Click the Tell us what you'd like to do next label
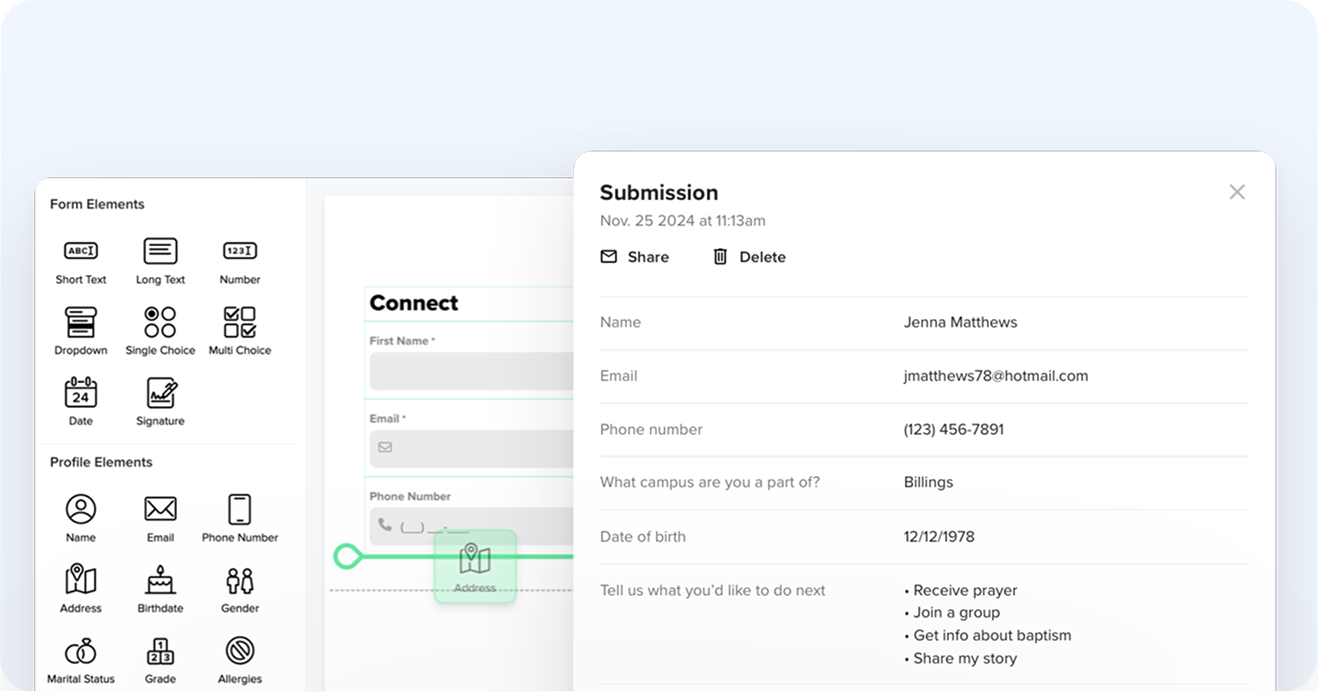The height and width of the screenshot is (692, 1319). pyautogui.click(x=713, y=590)
